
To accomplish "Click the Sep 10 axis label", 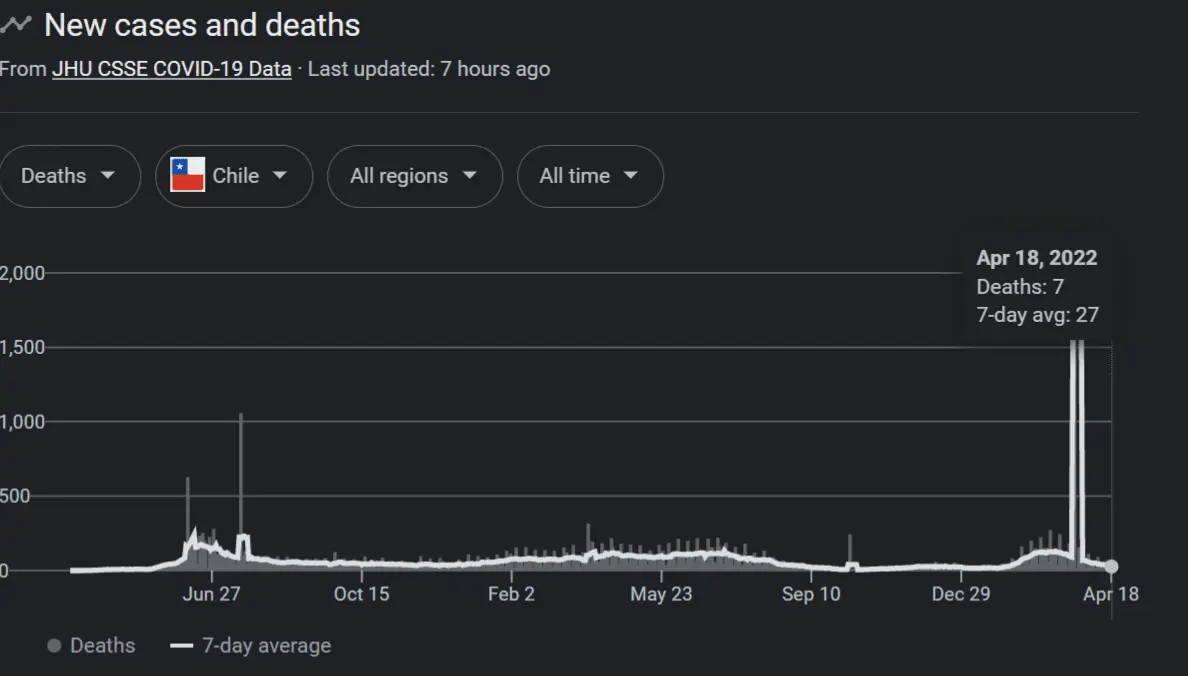I will pyautogui.click(x=811, y=593).
